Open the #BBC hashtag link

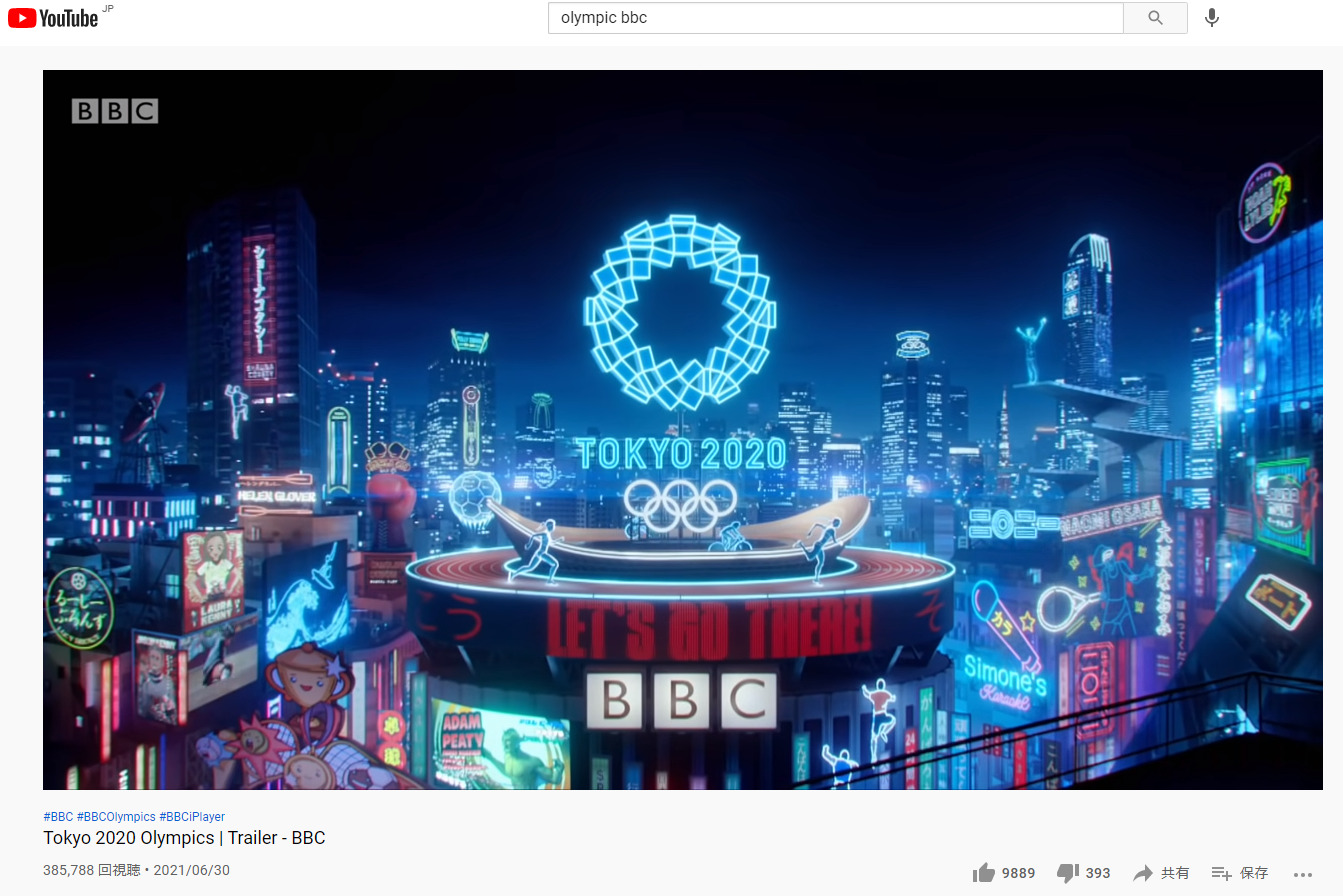pos(58,817)
